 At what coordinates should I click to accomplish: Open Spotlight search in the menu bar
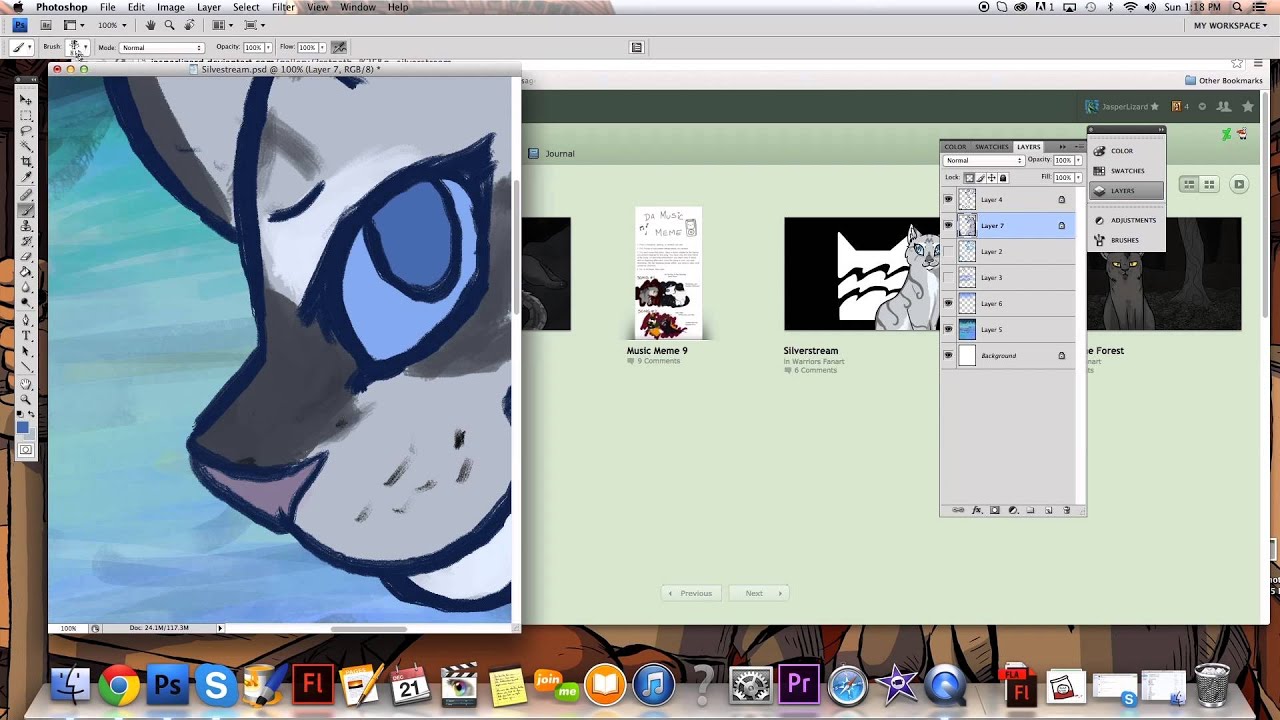click(1237, 7)
